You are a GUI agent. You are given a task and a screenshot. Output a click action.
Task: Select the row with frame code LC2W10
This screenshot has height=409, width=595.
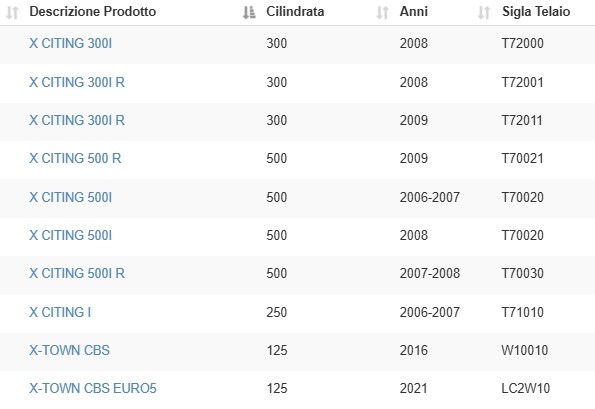click(x=298, y=390)
